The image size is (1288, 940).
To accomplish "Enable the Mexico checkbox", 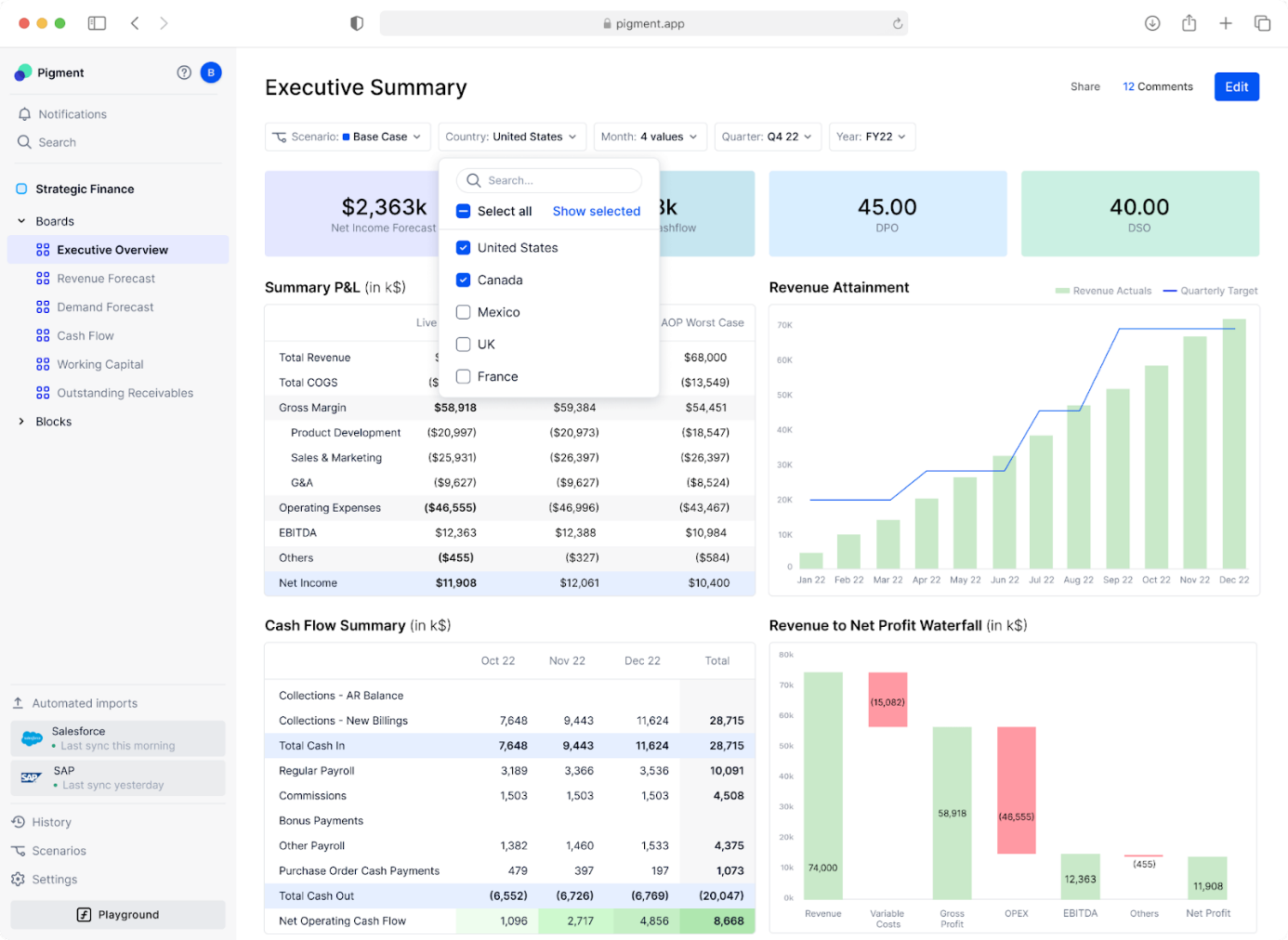I will (463, 312).
